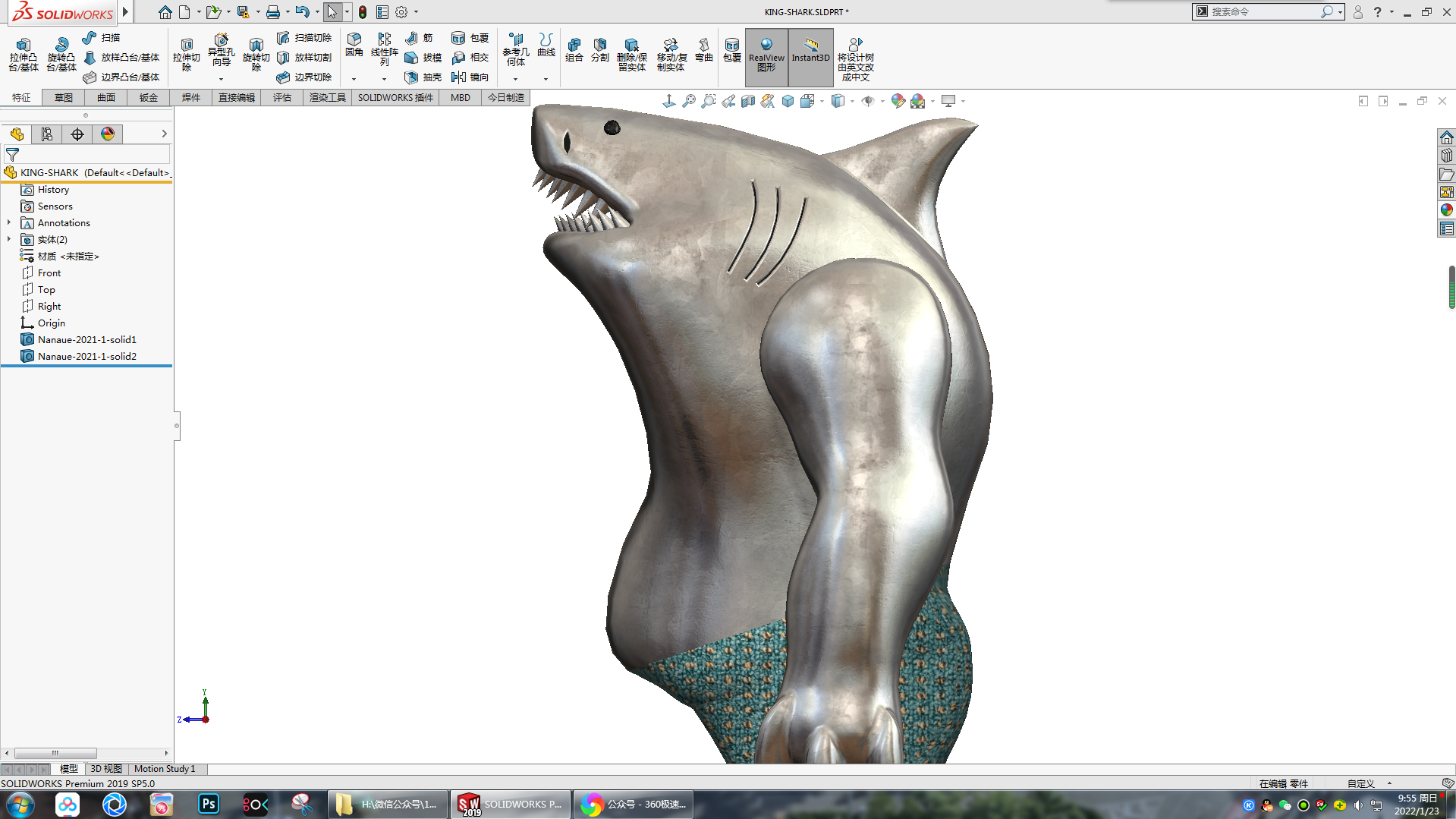Open the Windows Start menu
Image resolution: width=1456 pixels, height=819 pixels.
(20, 804)
